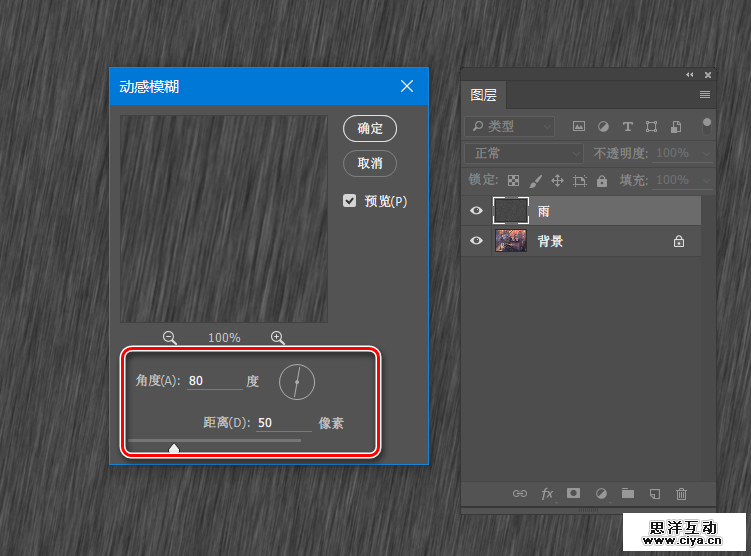Click the distance slider handle
Image resolution: width=751 pixels, height=556 pixels.
[x=174, y=448]
